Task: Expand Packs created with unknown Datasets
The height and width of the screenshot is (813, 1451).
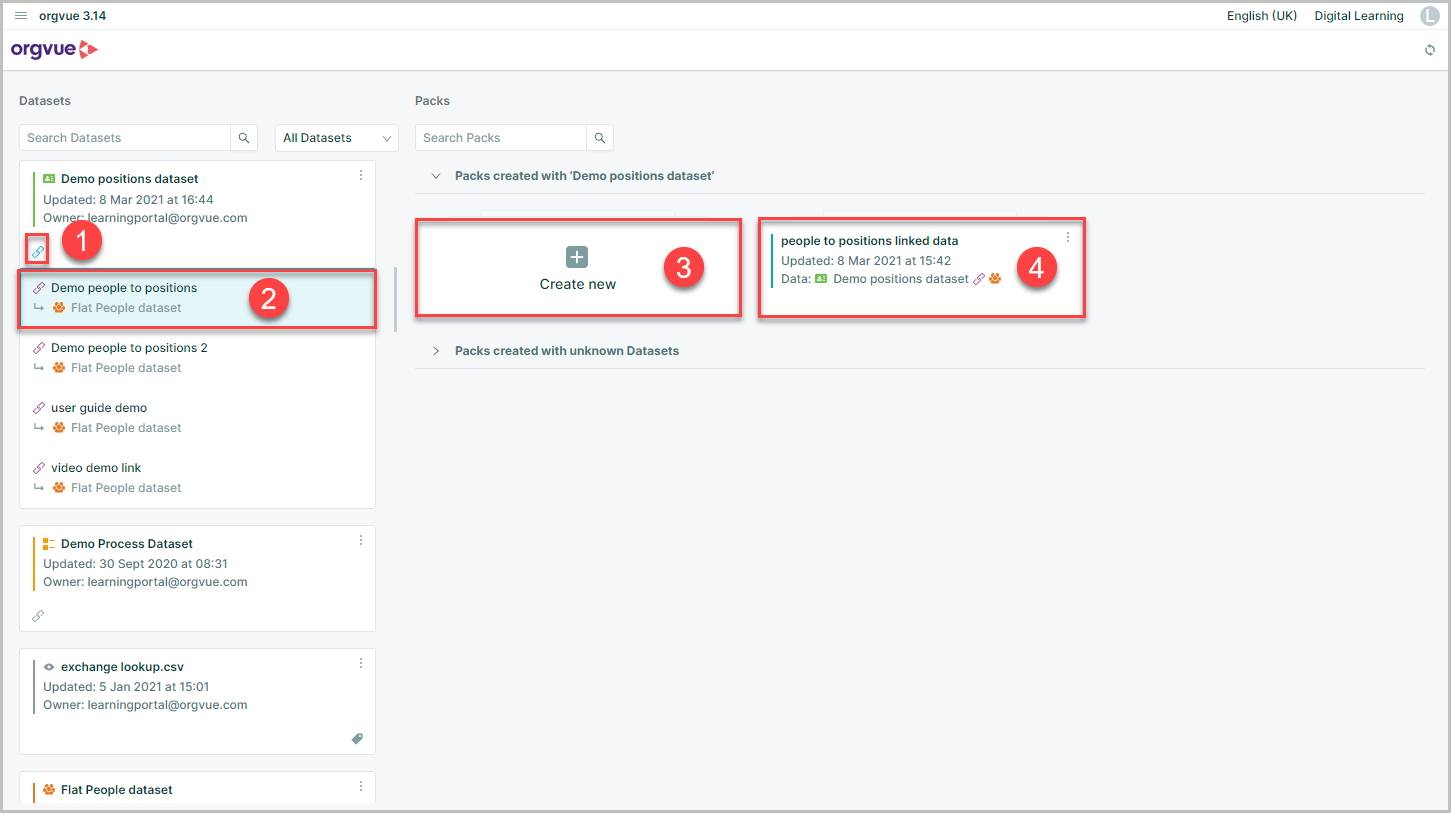Action: point(436,351)
